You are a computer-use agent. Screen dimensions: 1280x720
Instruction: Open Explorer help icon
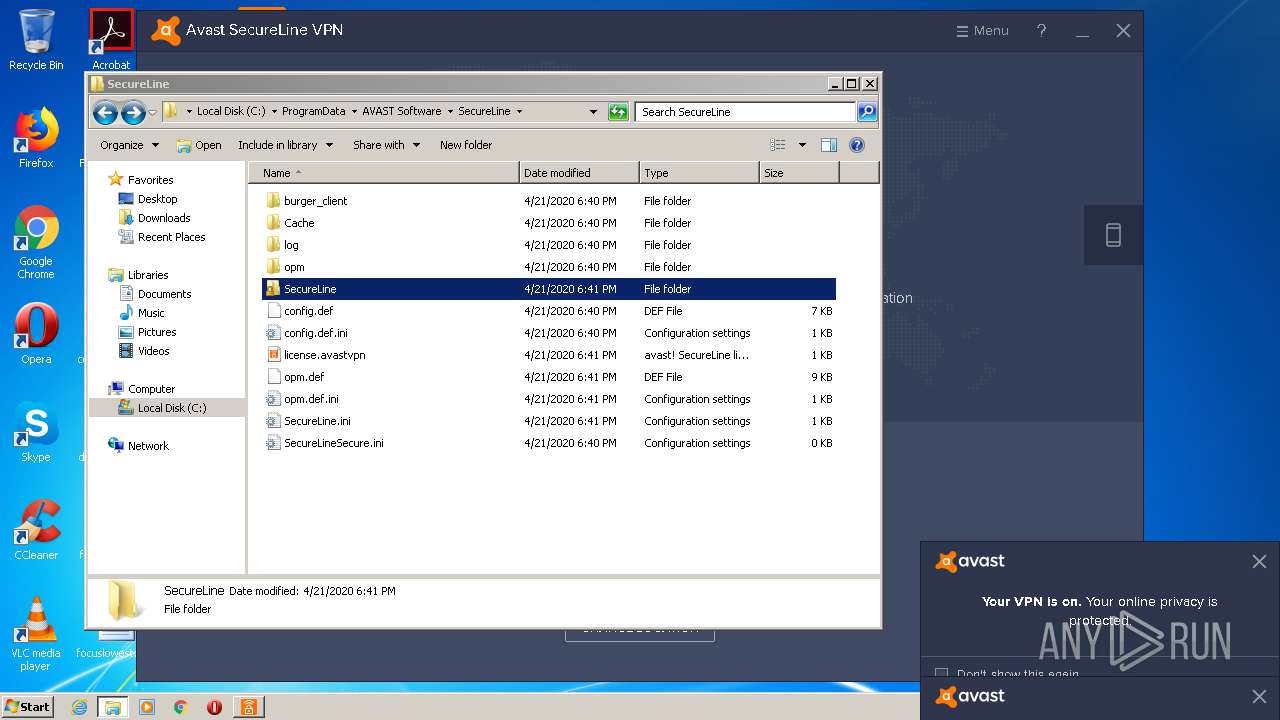tap(856, 145)
